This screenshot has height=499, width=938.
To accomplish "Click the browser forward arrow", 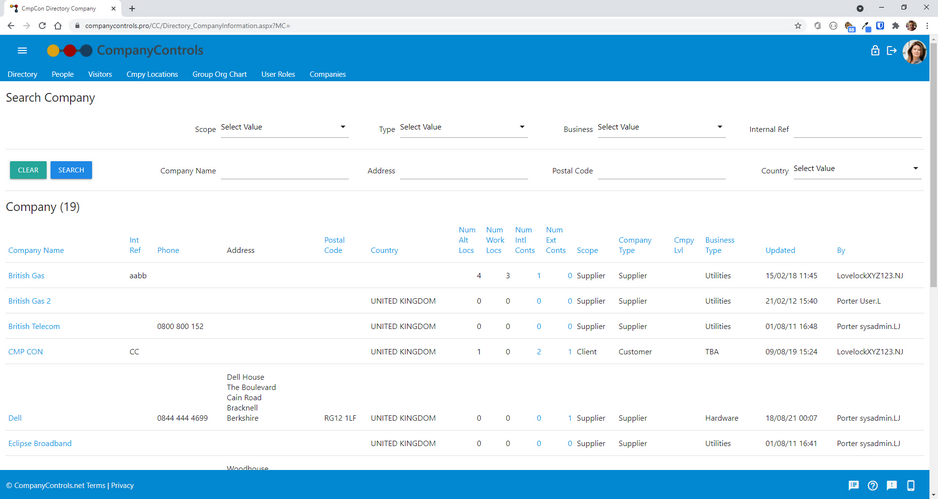I will 26,26.
